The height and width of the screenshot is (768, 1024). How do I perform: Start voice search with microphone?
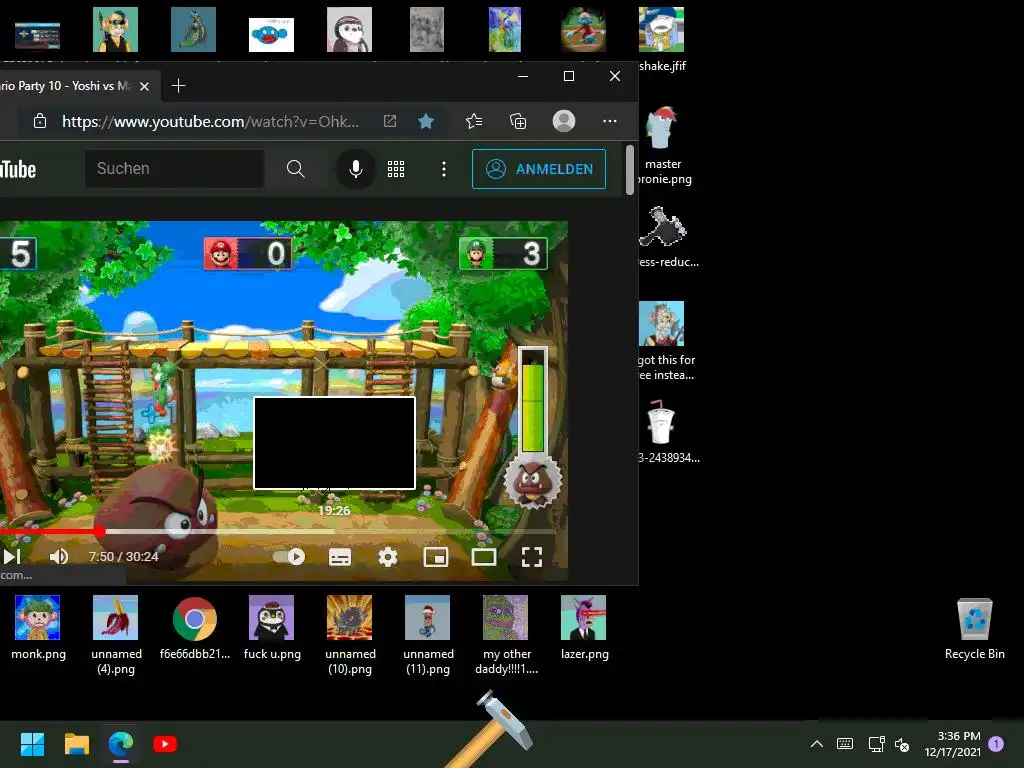355,169
